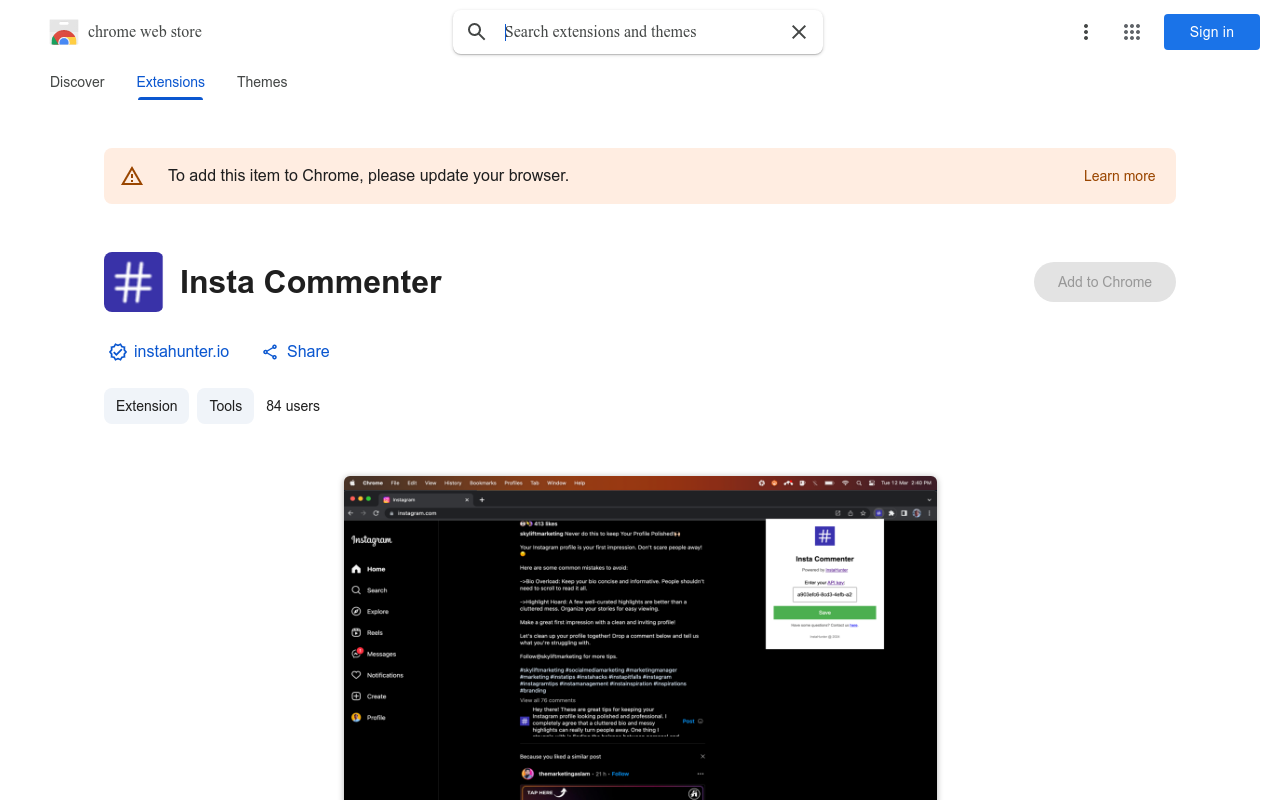This screenshot has width=1280, height=800.
Task: Open the Themes tab
Action: (262, 82)
